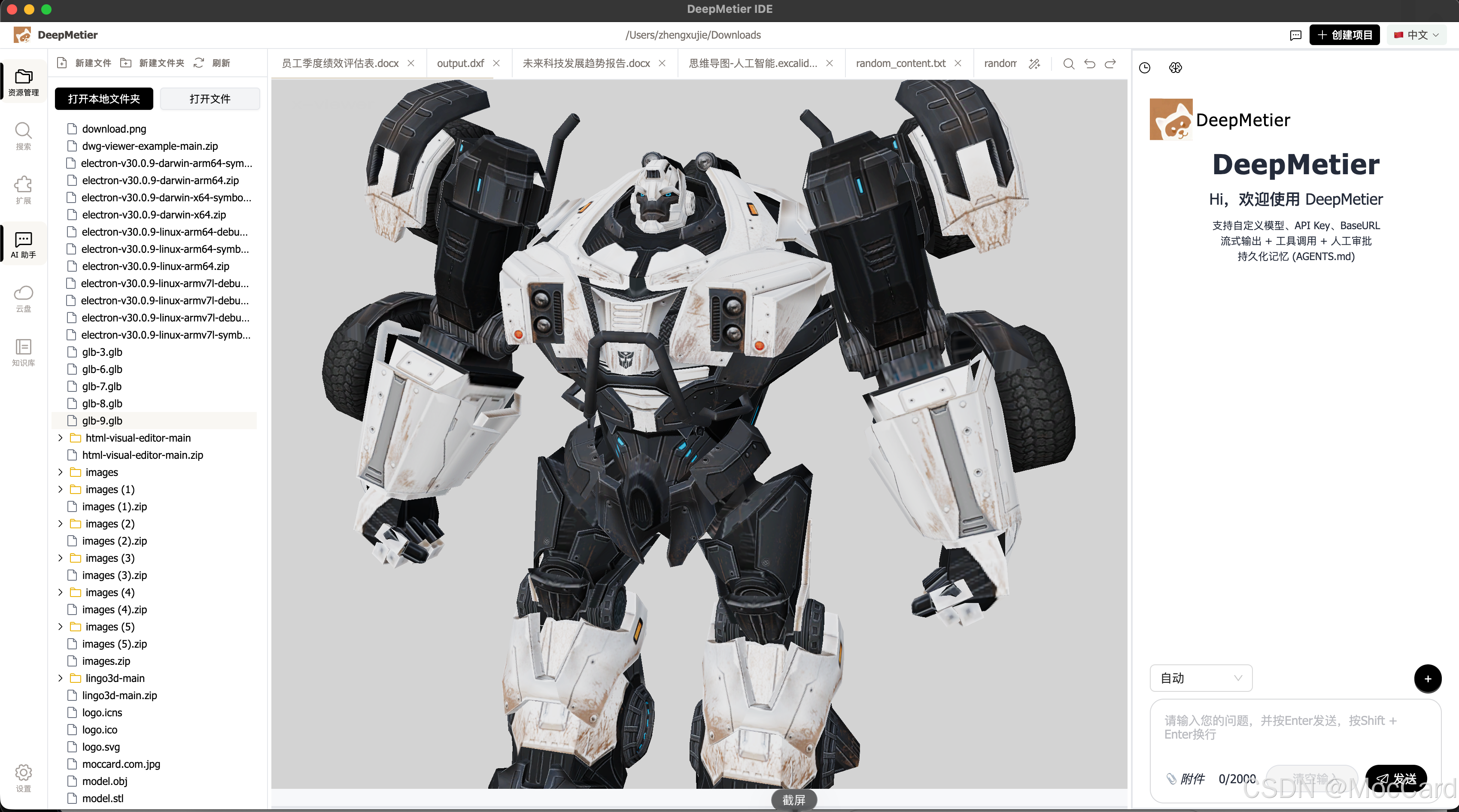Screen dimensions: 1459x812
Task: Click the 发送 send button
Action: point(1395,778)
